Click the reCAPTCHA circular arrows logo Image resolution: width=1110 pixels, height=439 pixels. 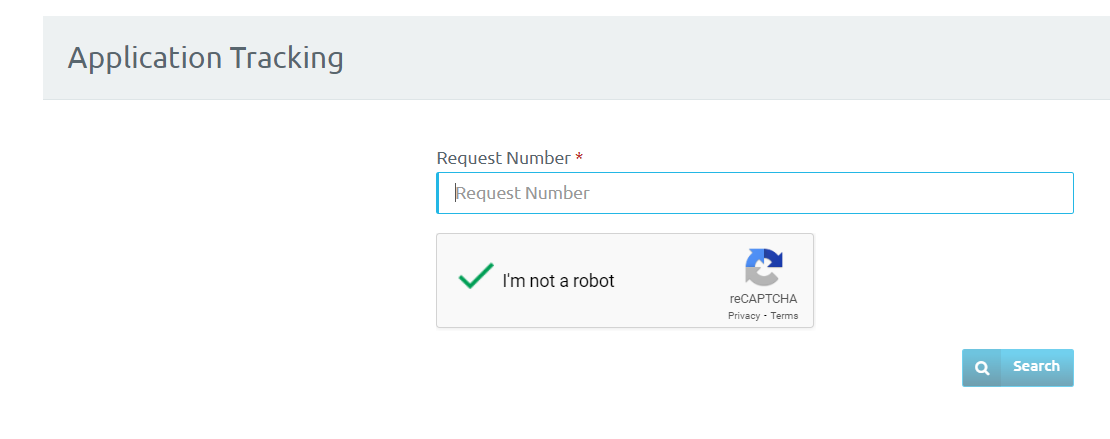pos(763,267)
